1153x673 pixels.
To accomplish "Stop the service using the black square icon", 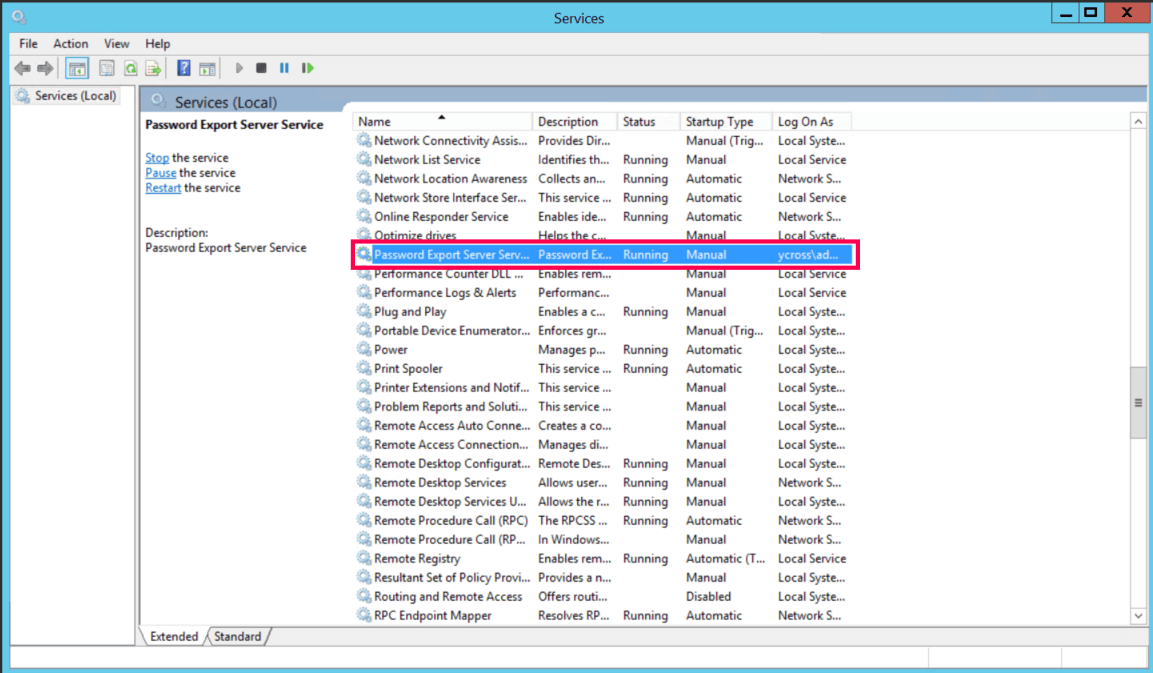I will pos(261,67).
